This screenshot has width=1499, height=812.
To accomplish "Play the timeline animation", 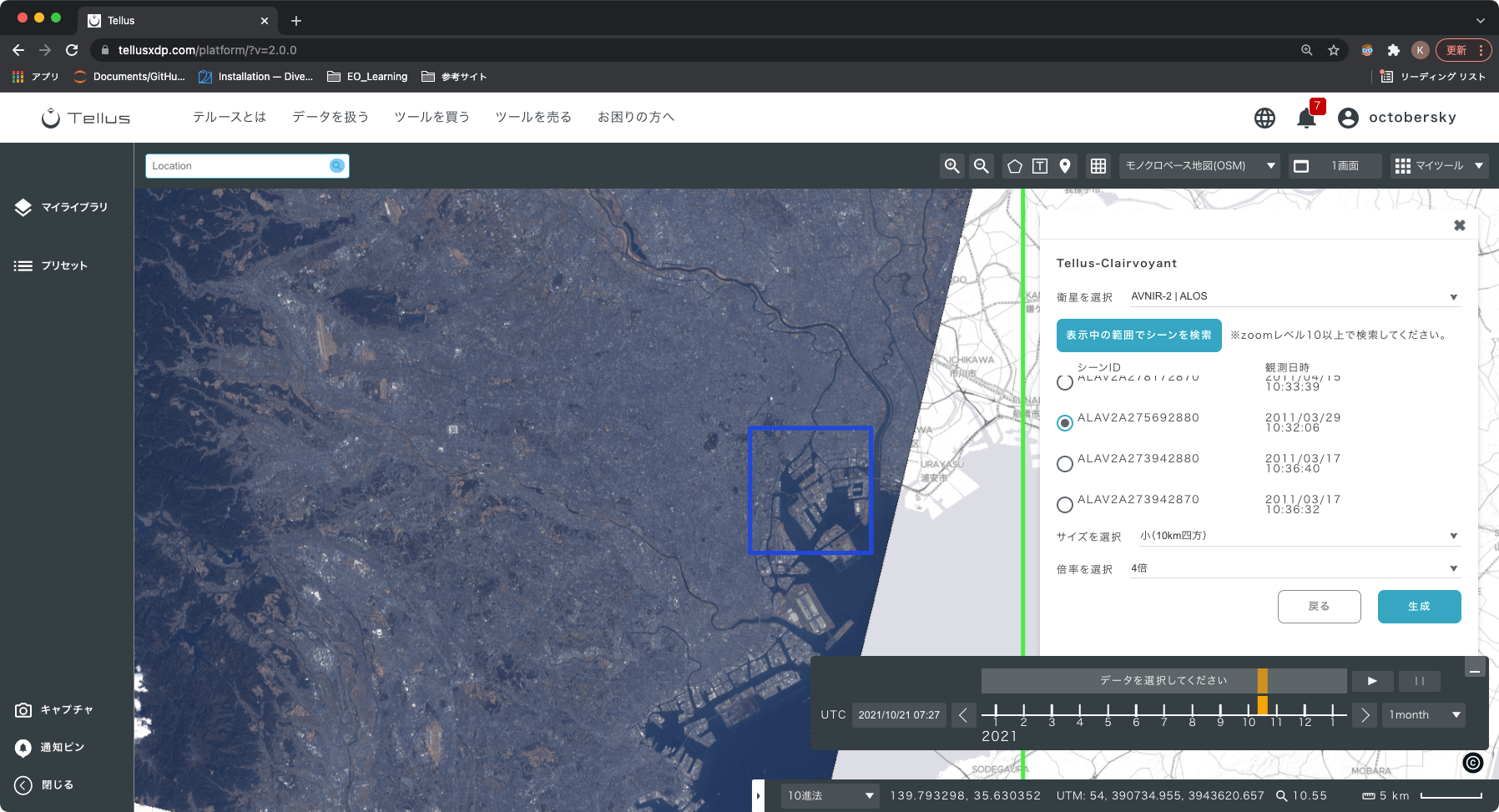I will [1372, 681].
